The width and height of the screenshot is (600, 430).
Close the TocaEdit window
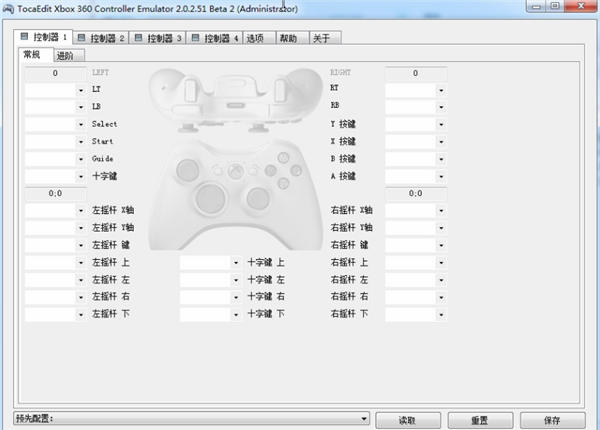click(581, 7)
